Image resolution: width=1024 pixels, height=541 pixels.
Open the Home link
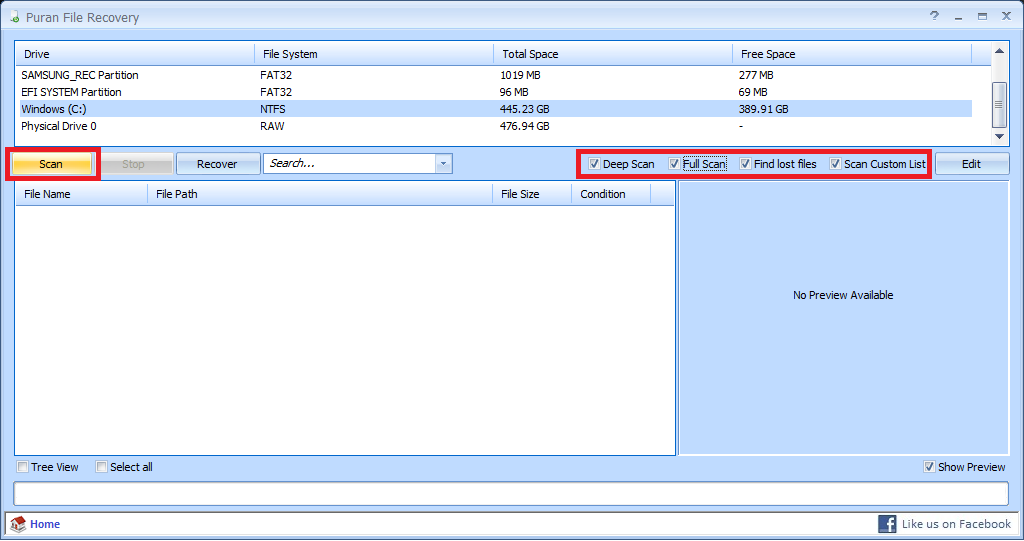tap(45, 524)
